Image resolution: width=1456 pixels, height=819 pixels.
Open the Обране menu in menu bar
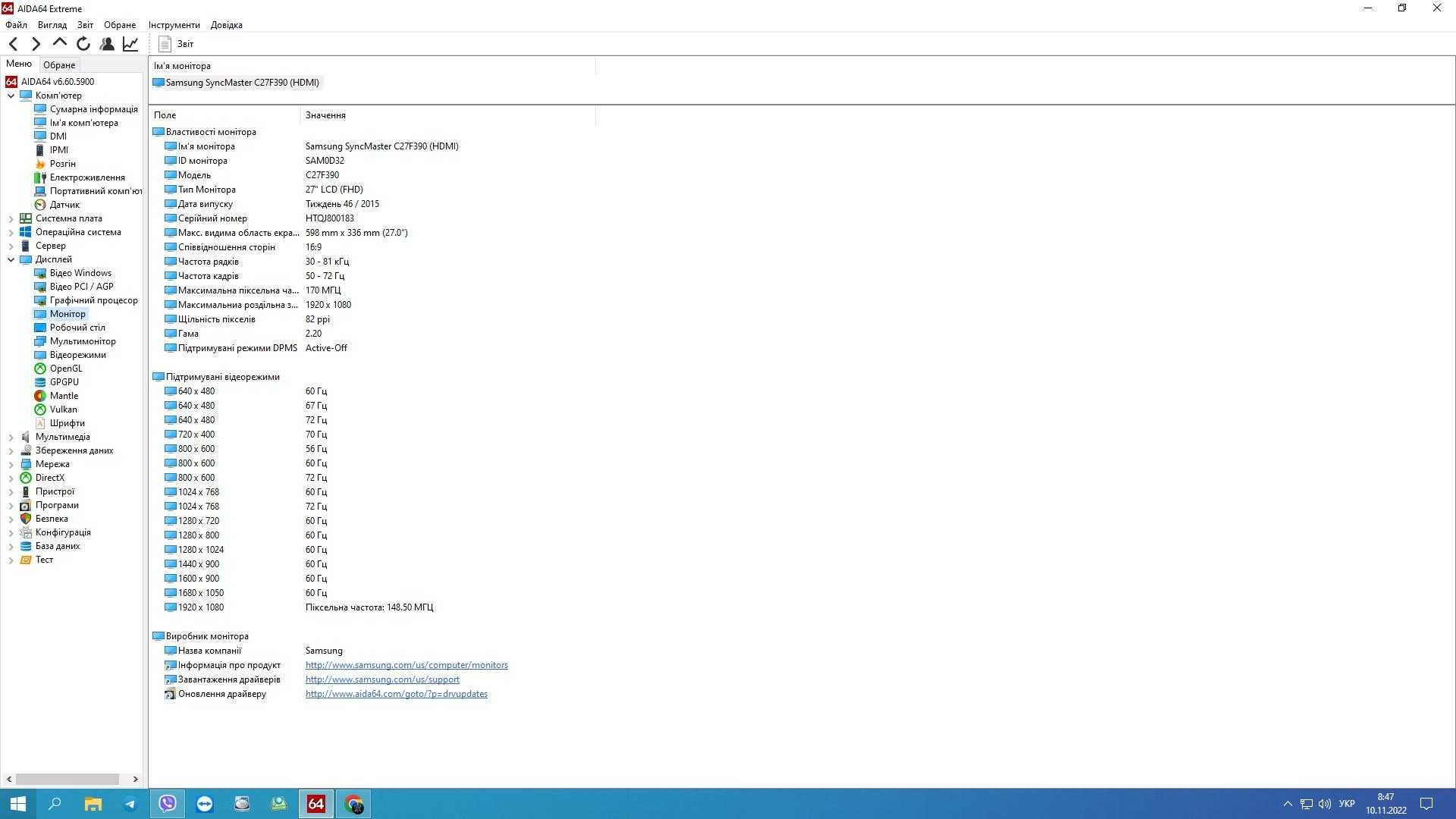click(120, 25)
